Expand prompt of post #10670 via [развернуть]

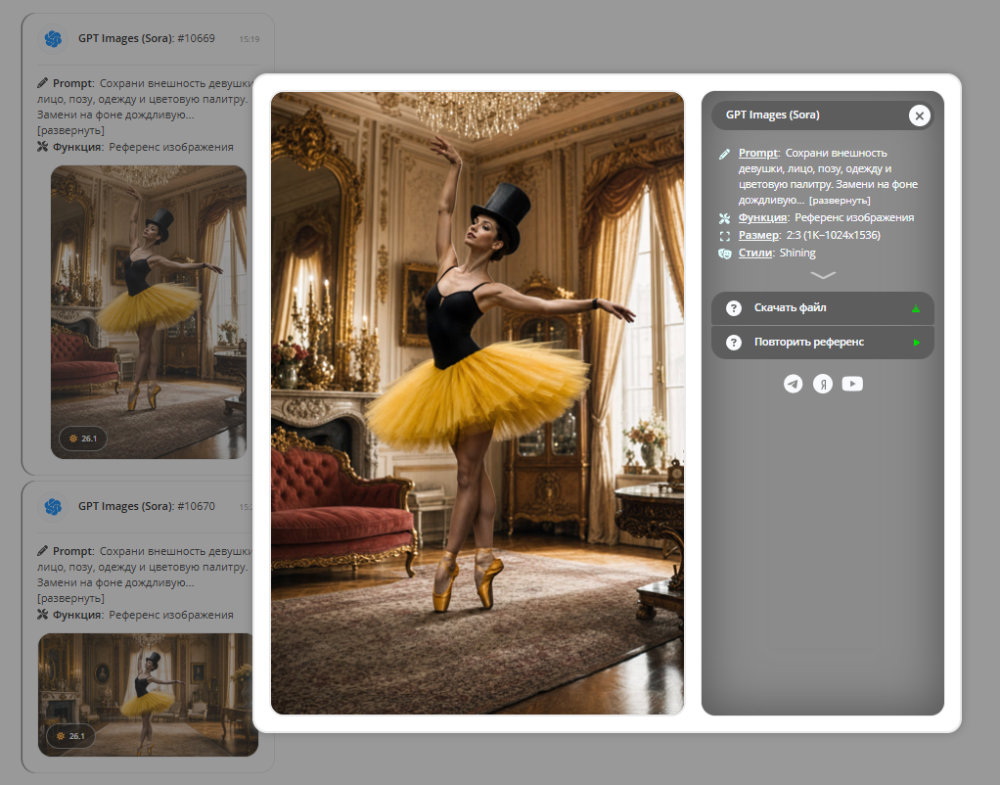click(71, 599)
